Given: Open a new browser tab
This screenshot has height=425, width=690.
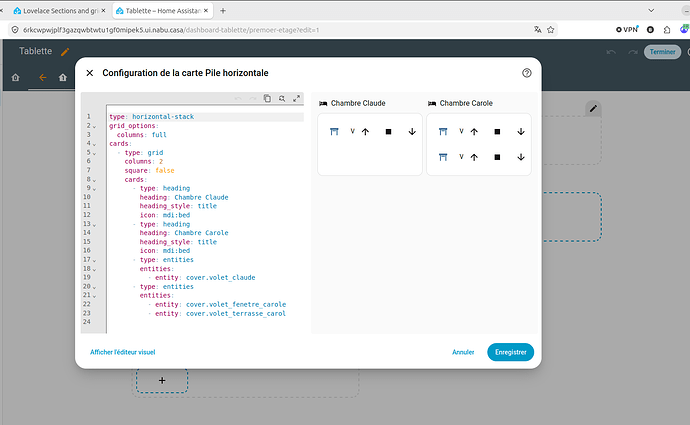Looking at the screenshot, I should click(223, 11).
